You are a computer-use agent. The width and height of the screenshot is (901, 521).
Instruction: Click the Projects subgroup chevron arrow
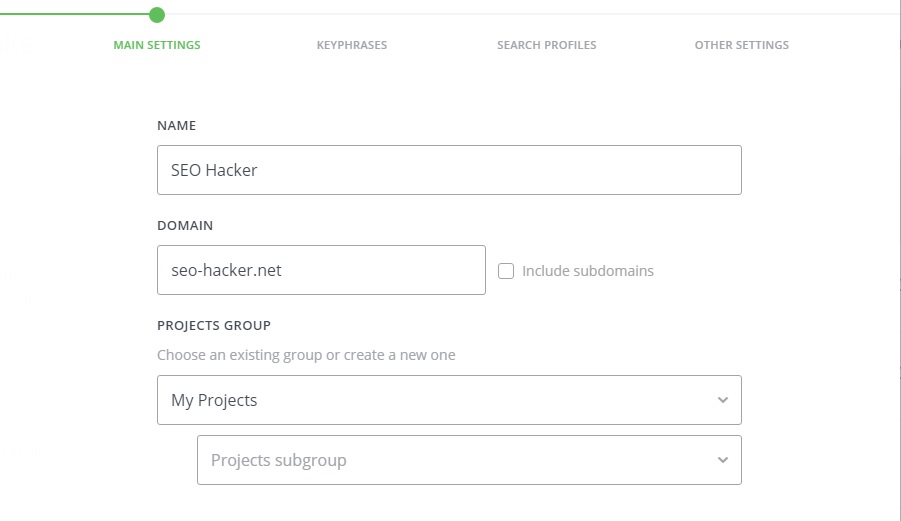click(723, 460)
